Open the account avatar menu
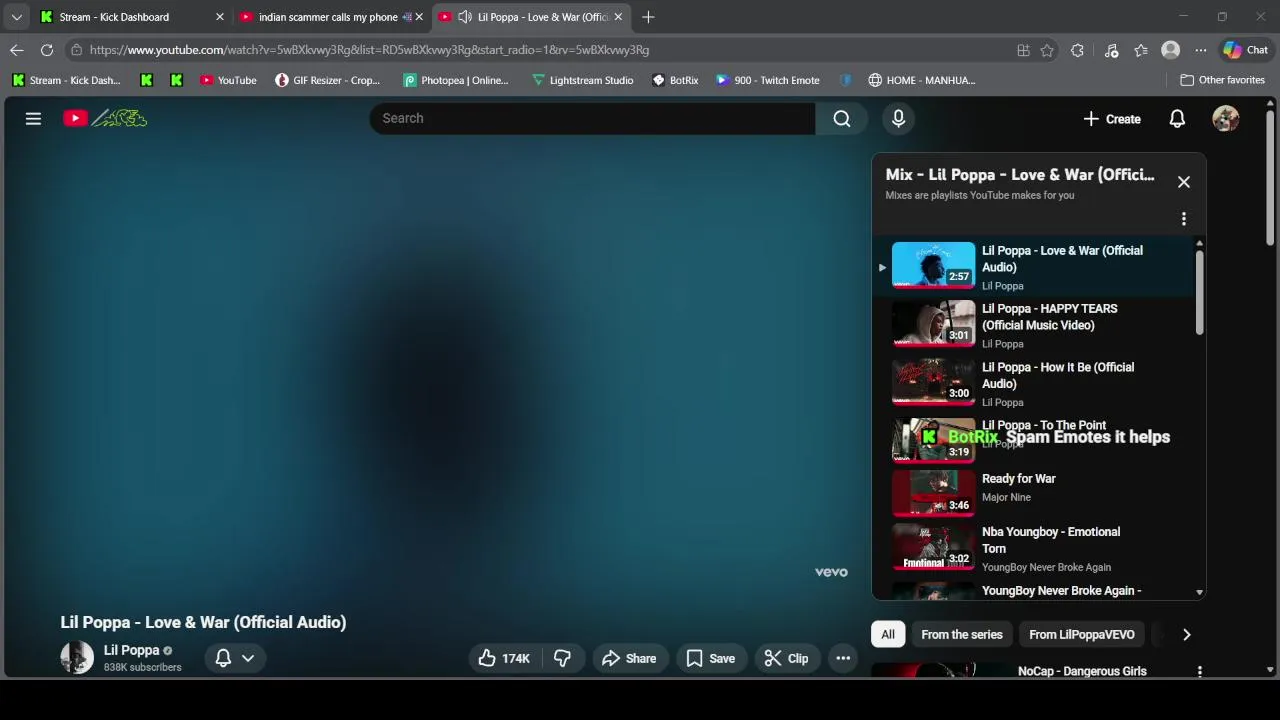 tap(1226, 118)
